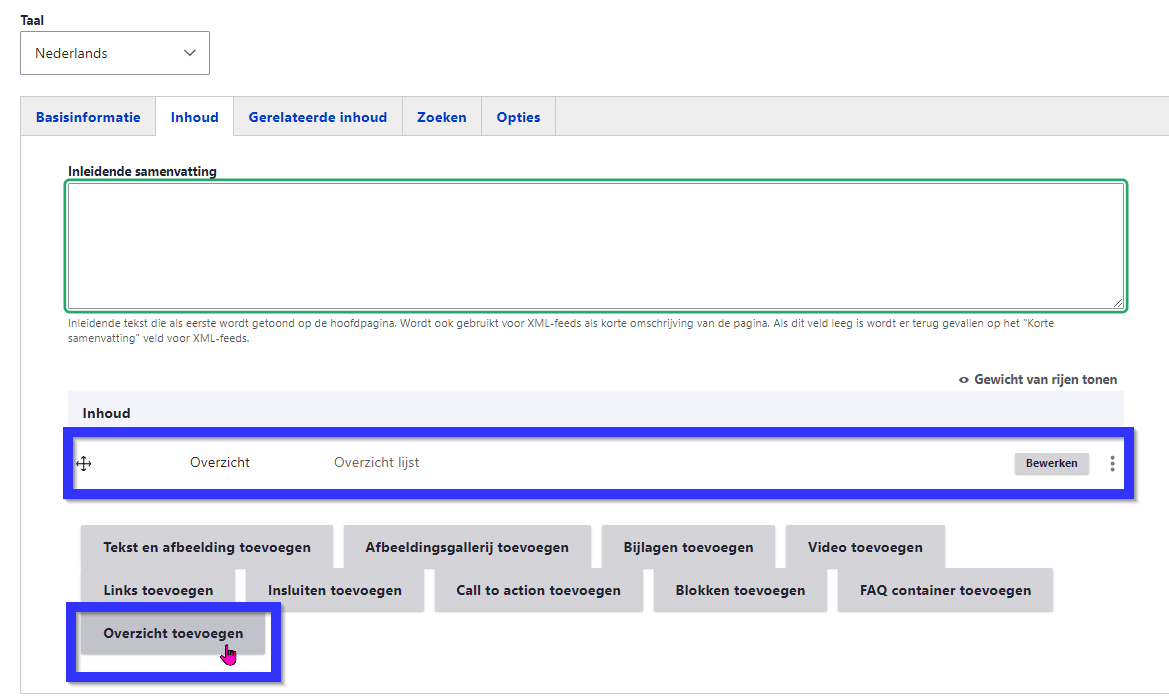Click Call to action toevoegen
1169x698 pixels.
(x=538, y=590)
